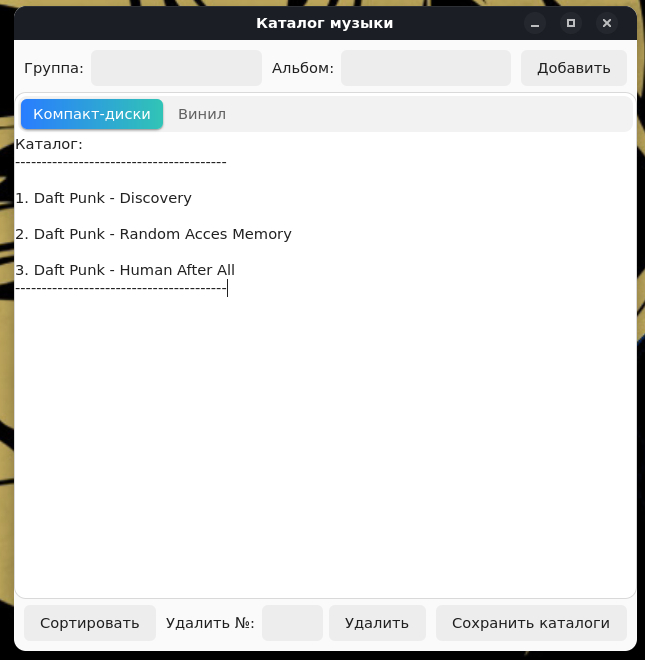Screen dimensions: 645x660
Task: Click the Сортировать button
Action: [x=90, y=623]
